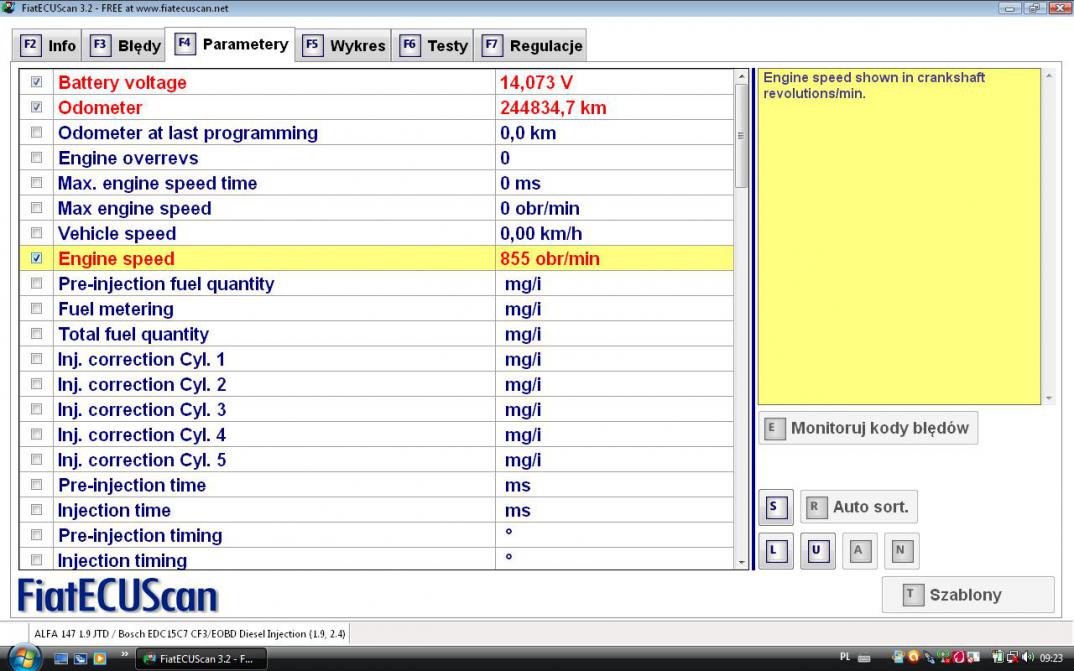
Task: Click the Fuel metering row label
Action: pyautogui.click(x=116, y=309)
